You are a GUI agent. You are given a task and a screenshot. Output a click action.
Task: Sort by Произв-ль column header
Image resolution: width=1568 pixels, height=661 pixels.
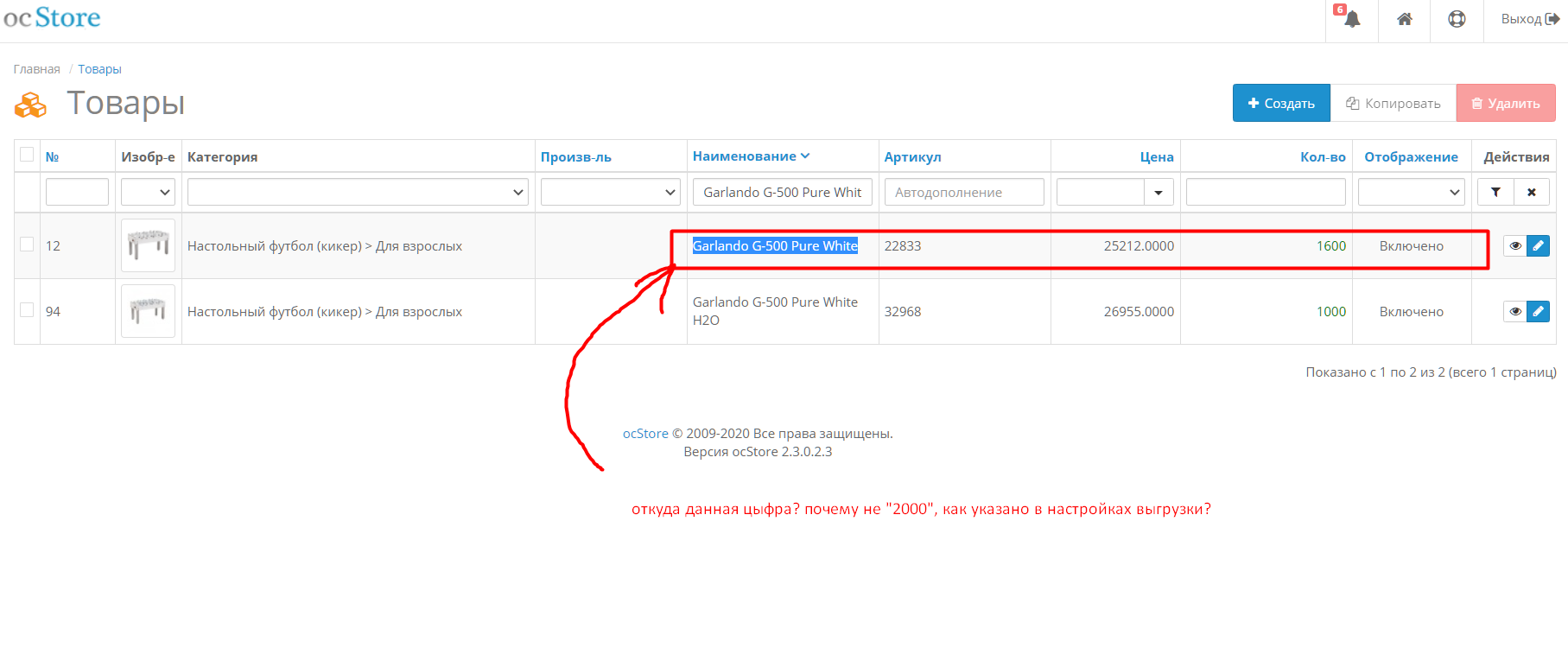[576, 157]
